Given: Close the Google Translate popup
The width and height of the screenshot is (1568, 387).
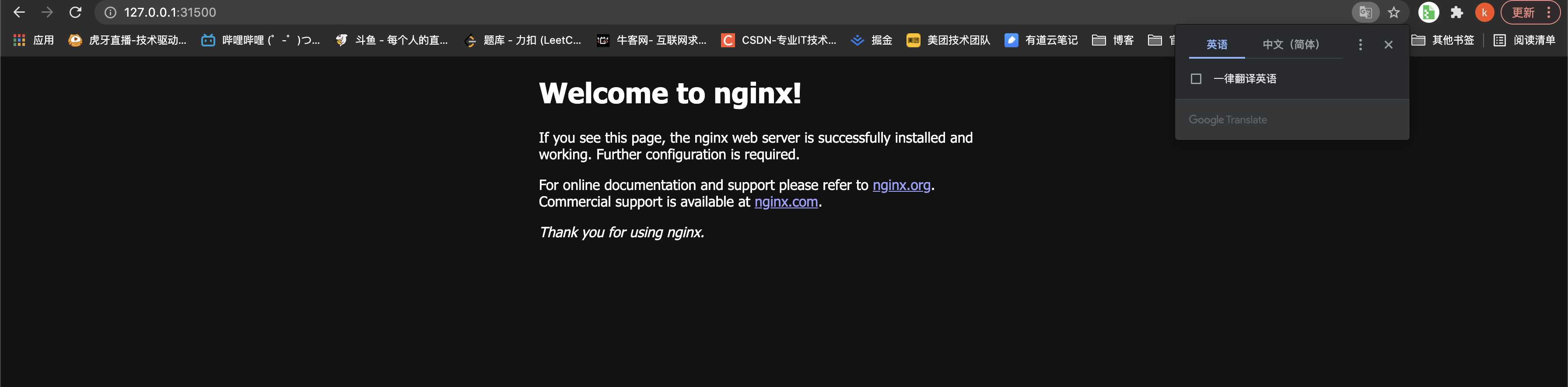Looking at the screenshot, I should [1388, 45].
